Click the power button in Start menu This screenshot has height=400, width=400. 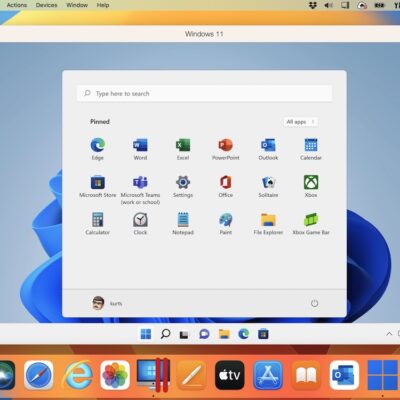point(314,303)
